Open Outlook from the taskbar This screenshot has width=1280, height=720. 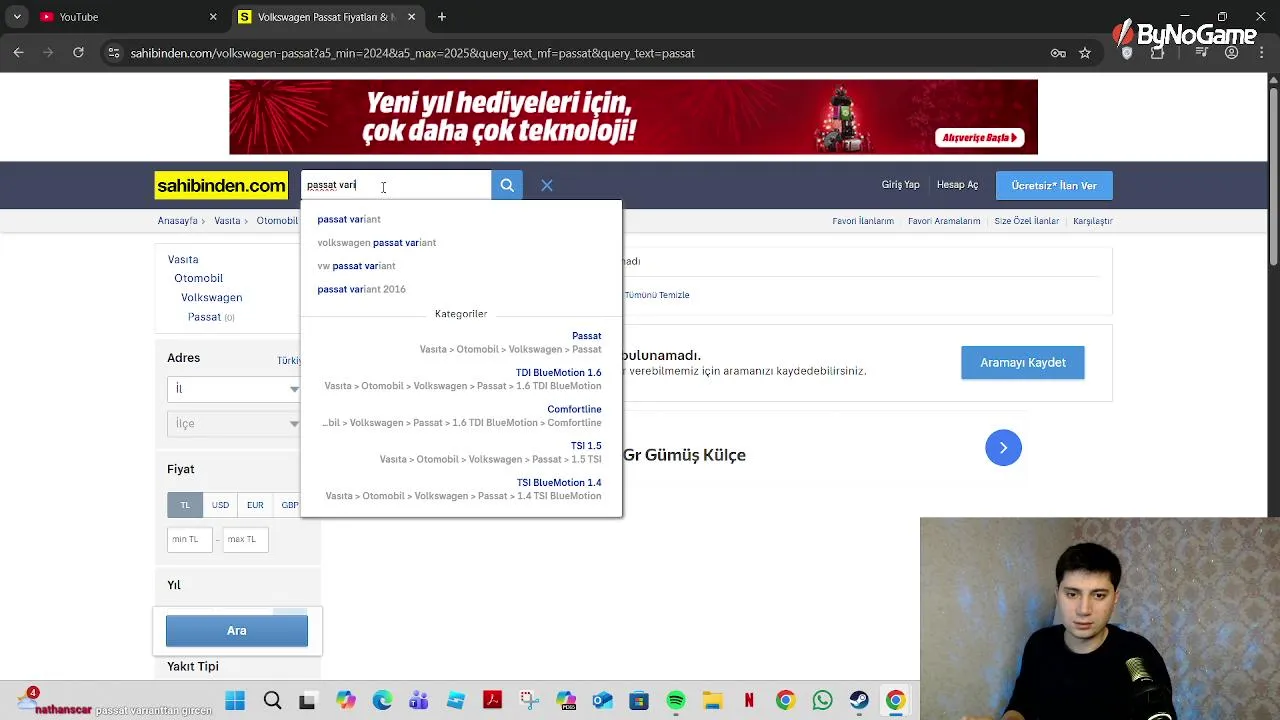tap(602, 701)
